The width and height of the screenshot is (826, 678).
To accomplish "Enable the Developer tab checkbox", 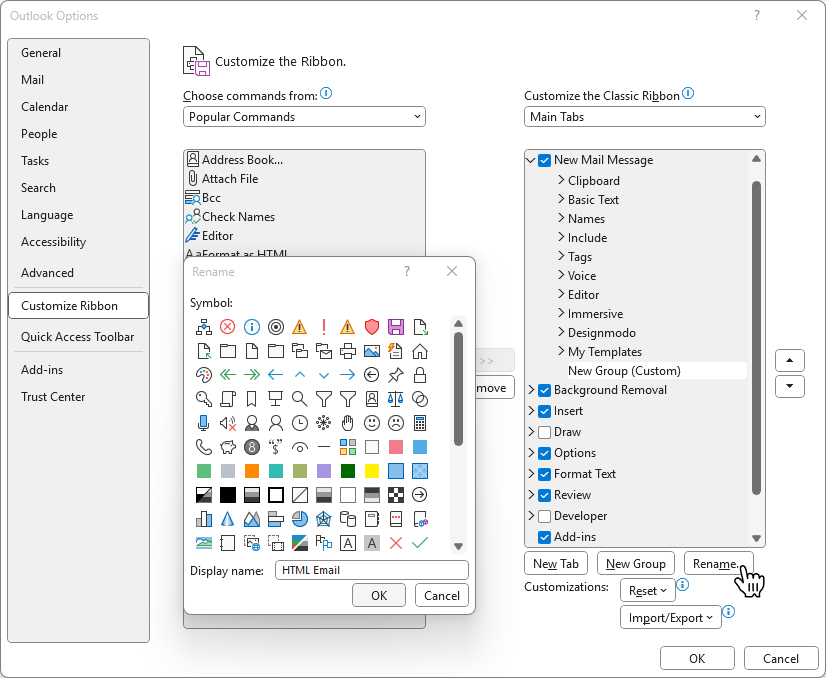I will point(545,516).
